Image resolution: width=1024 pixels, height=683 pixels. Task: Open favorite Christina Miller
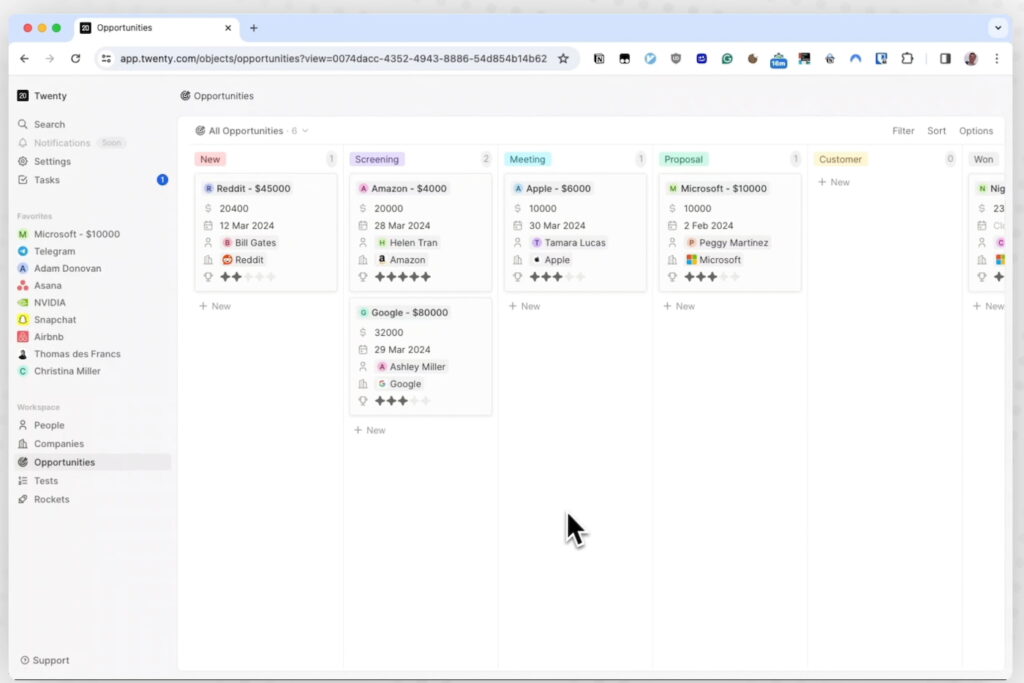(59, 371)
